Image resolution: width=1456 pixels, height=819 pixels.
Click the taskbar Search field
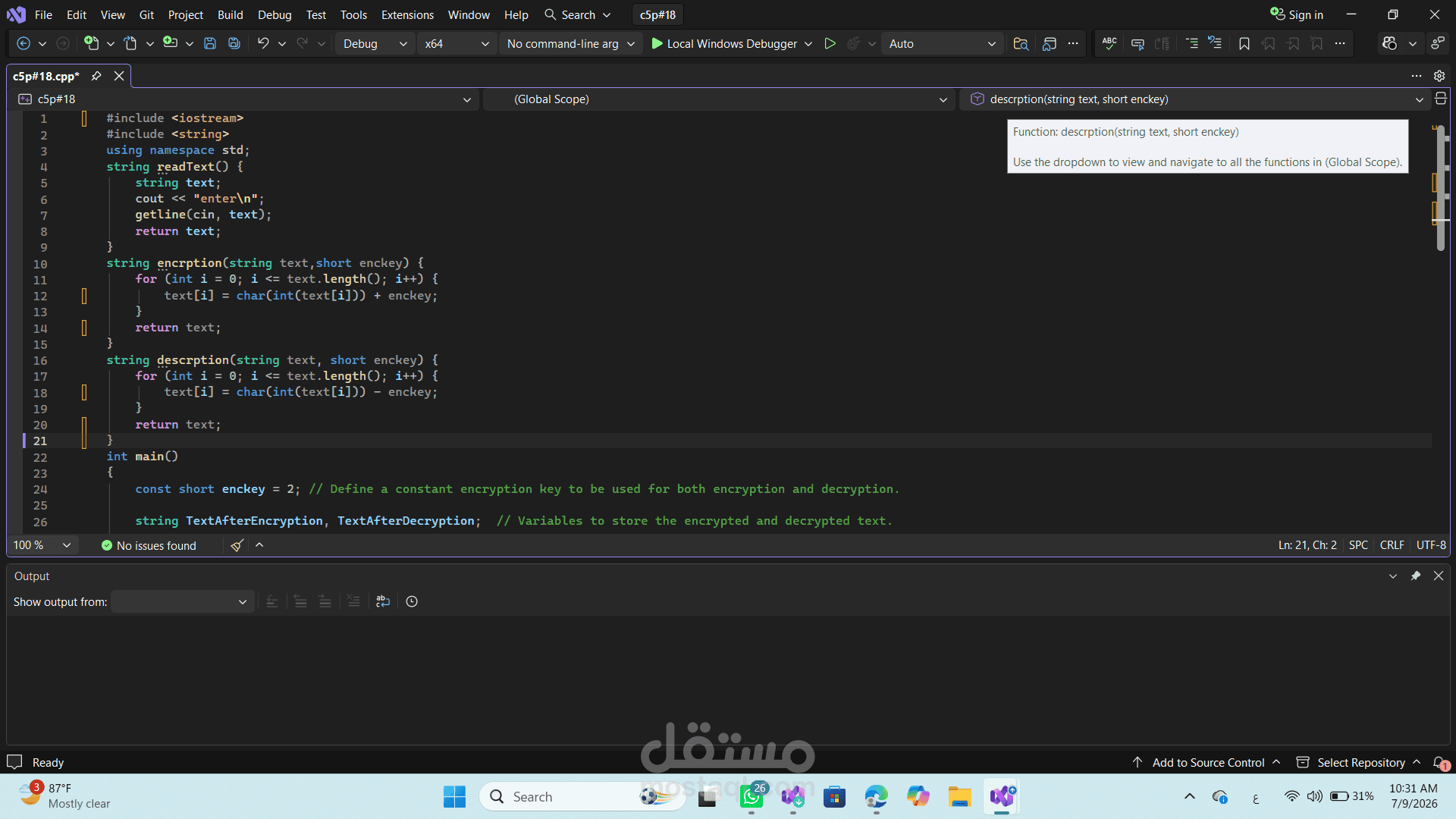[x=582, y=797]
